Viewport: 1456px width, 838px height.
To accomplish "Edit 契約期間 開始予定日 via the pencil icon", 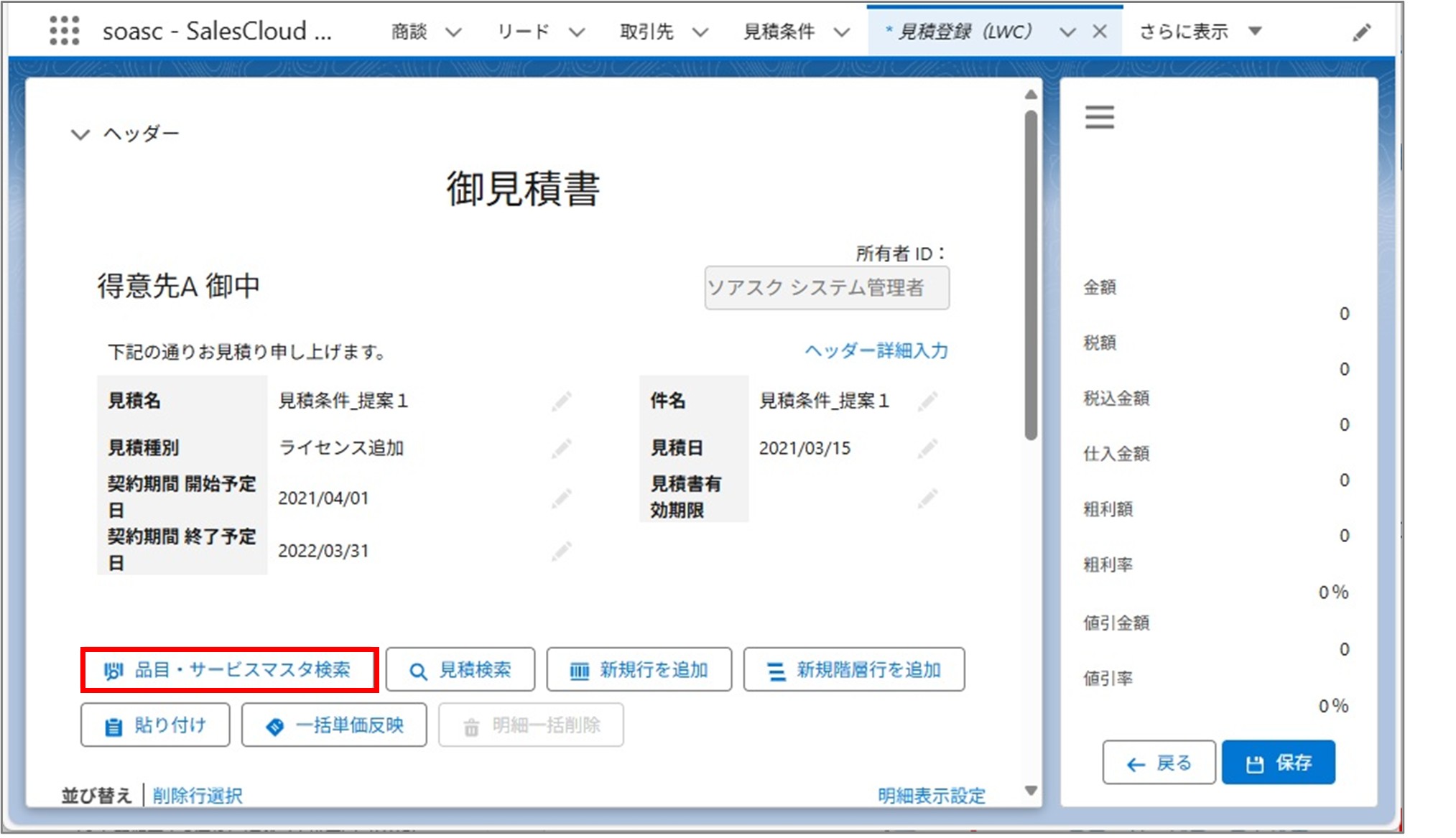I will tap(562, 497).
